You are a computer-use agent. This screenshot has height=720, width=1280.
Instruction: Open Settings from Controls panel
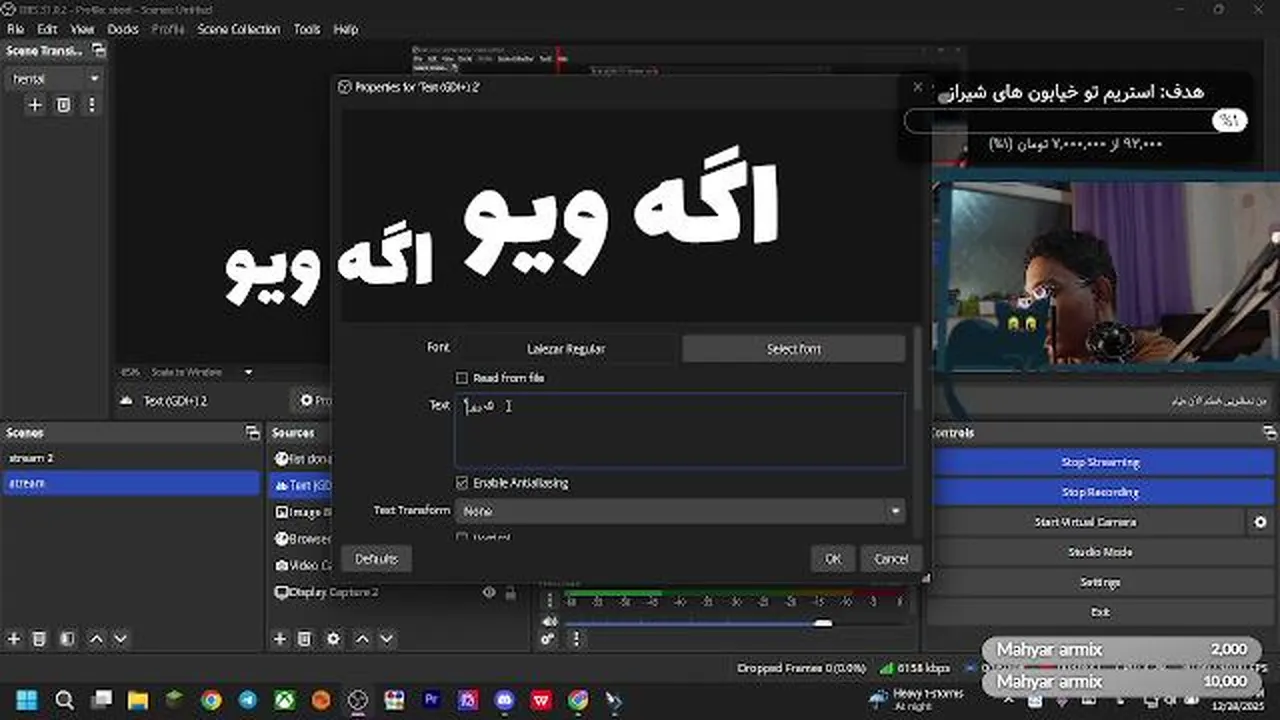pos(1100,582)
